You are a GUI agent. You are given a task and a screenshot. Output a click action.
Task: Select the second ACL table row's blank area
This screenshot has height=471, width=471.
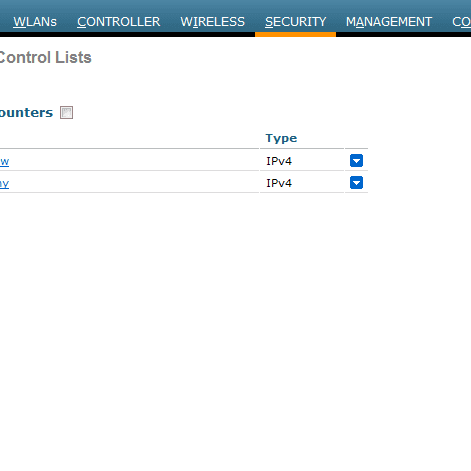pos(133,182)
